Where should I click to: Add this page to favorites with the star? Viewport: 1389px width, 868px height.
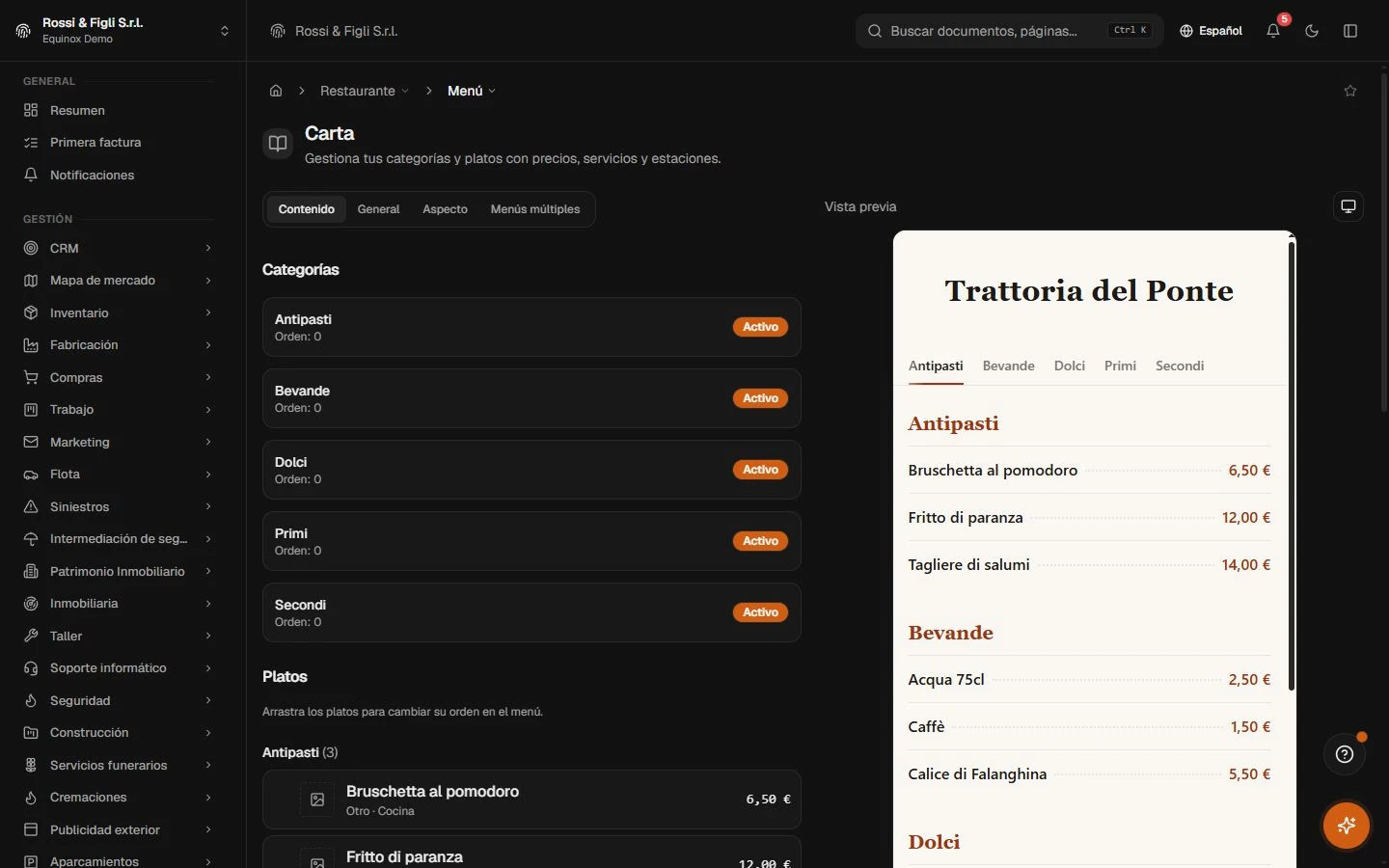[x=1350, y=91]
